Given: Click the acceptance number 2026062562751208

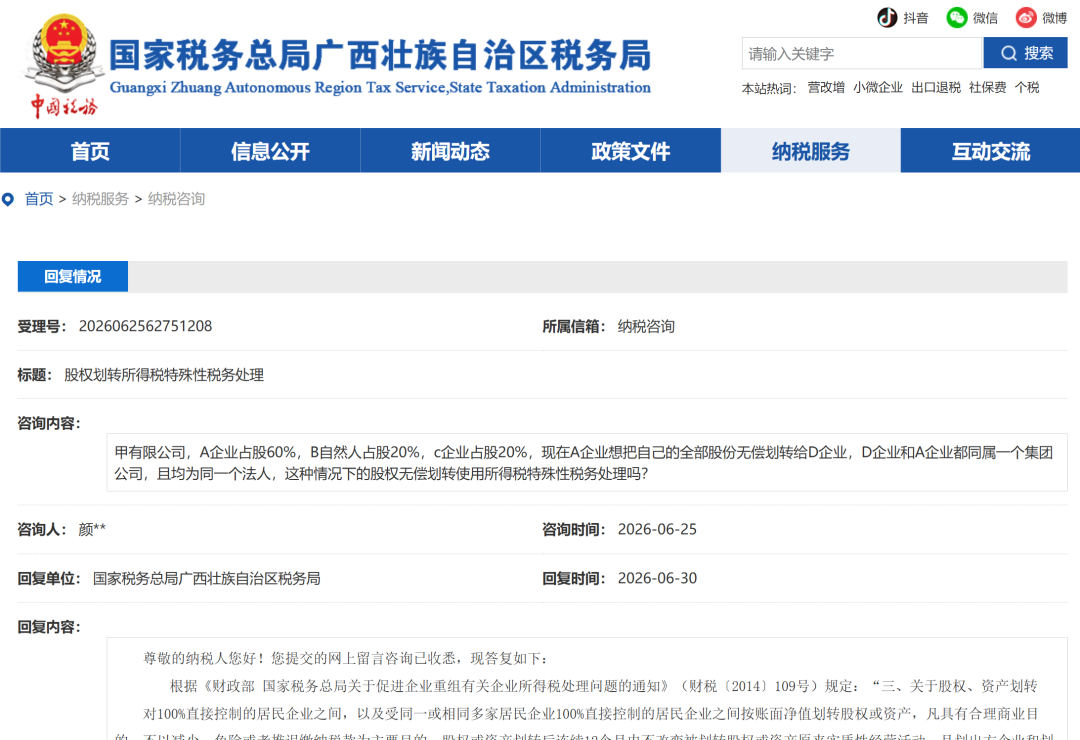Looking at the screenshot, I should pos(145,326).
